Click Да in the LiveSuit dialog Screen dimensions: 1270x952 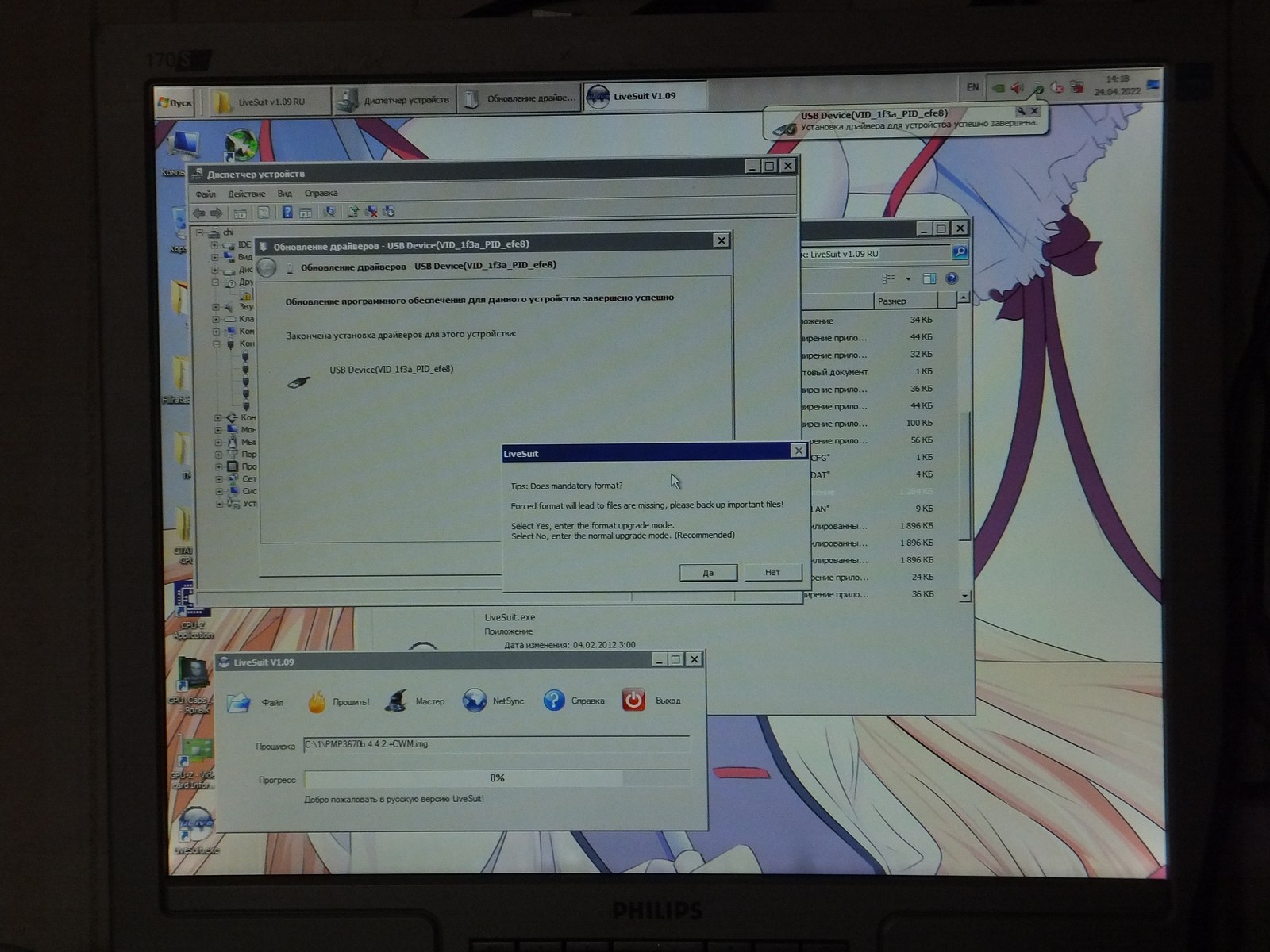(x=708, y=573)
